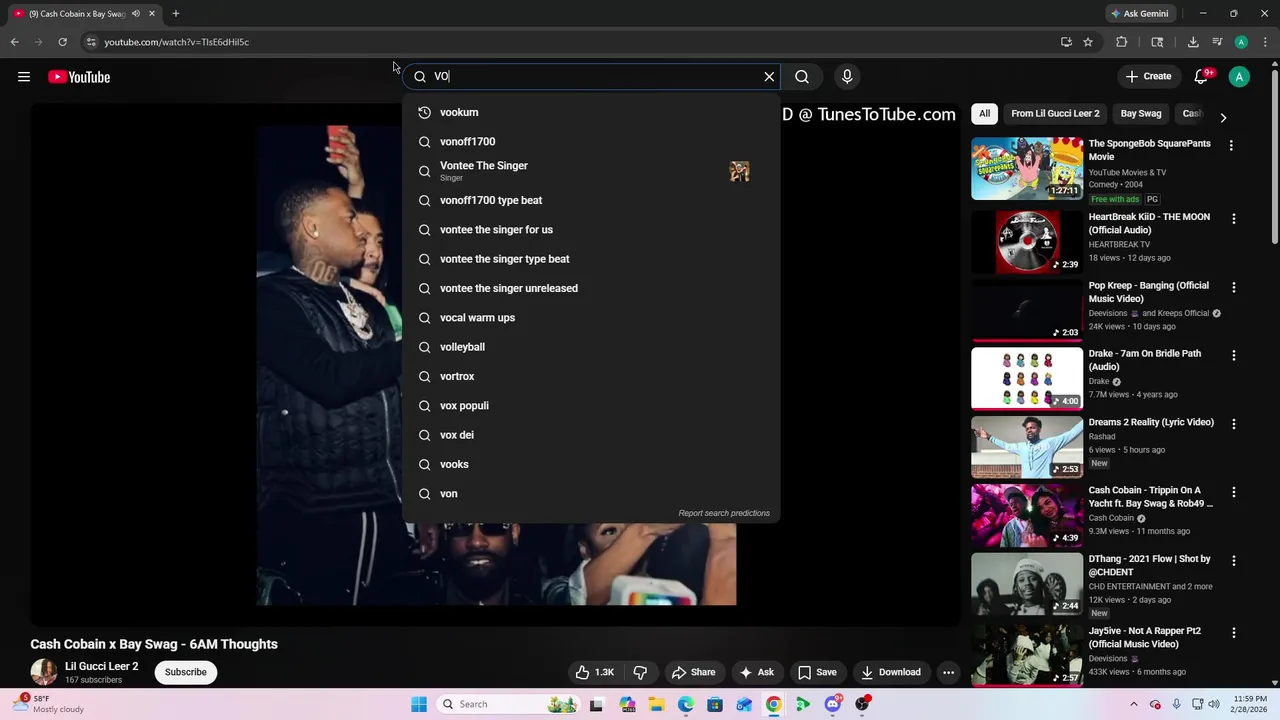The width and height of the screenshot is (1280, 720).
Task: Click the Create button
Action: [x=1148, y=77]
